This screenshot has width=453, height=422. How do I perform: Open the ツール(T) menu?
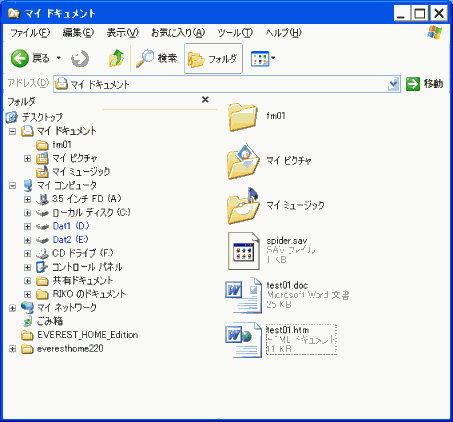point(235,33)
